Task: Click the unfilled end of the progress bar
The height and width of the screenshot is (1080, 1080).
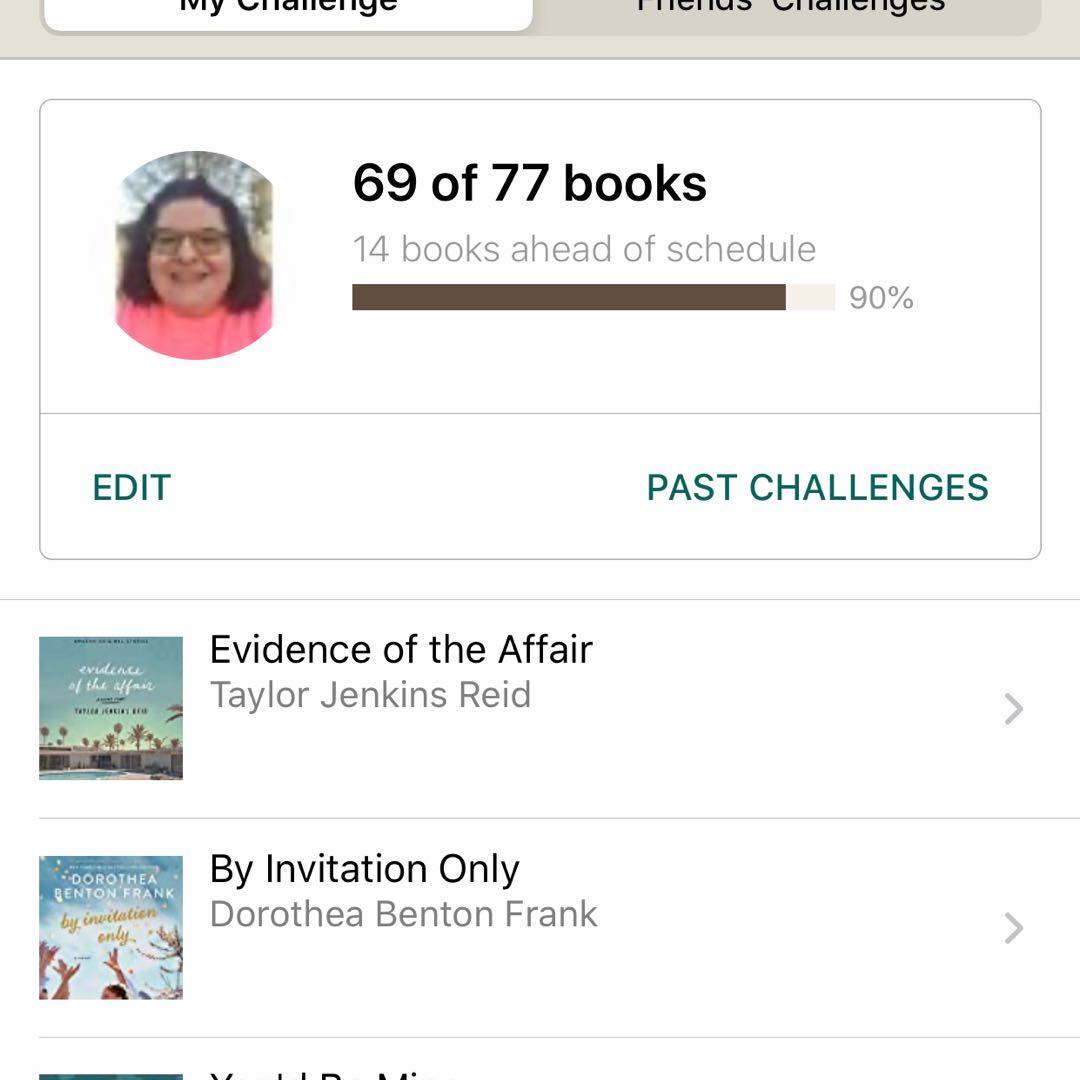Action: 811,297
